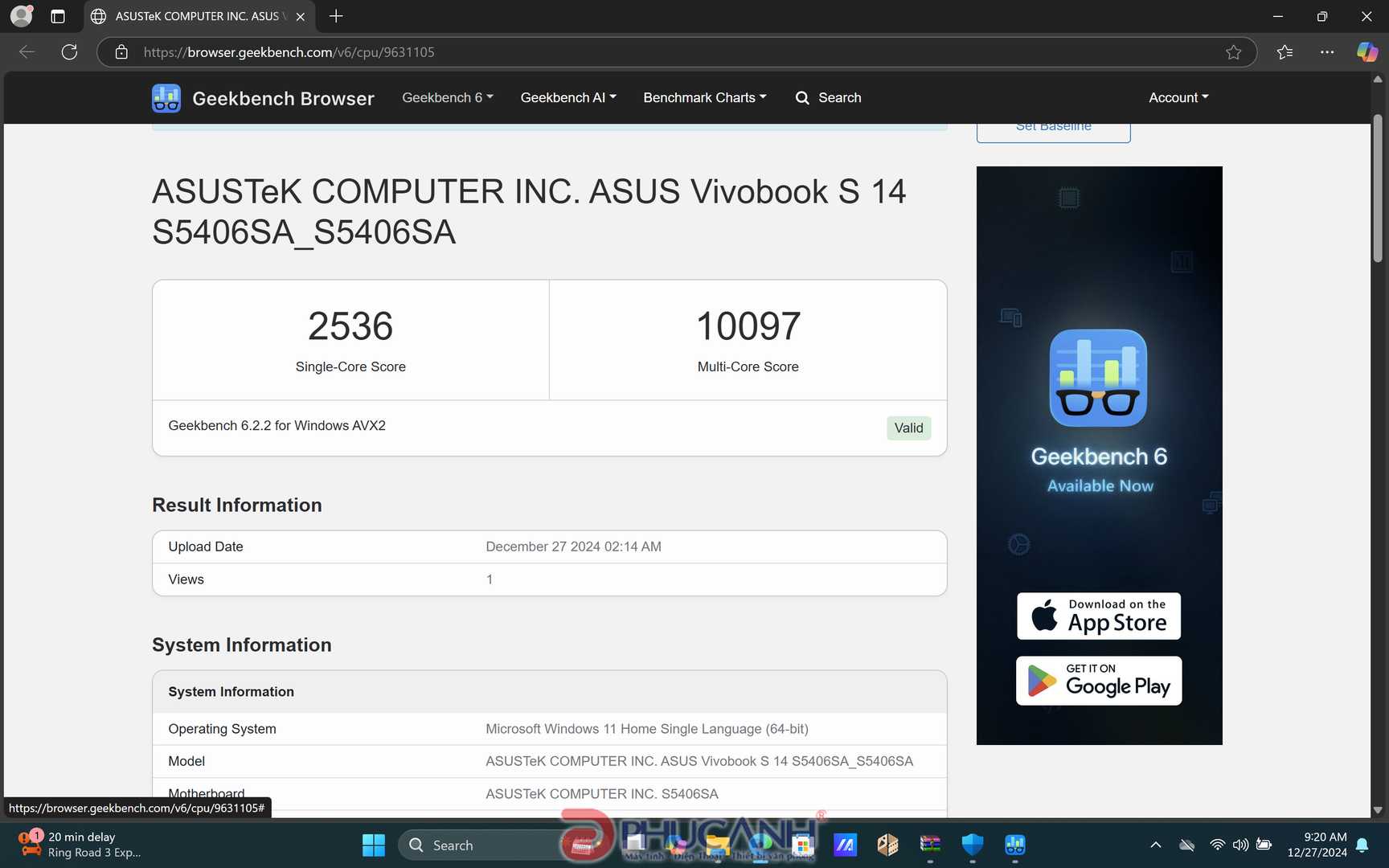Click the Result Information heading
Screen dimensions: 1389x868
tap(236, 505)
